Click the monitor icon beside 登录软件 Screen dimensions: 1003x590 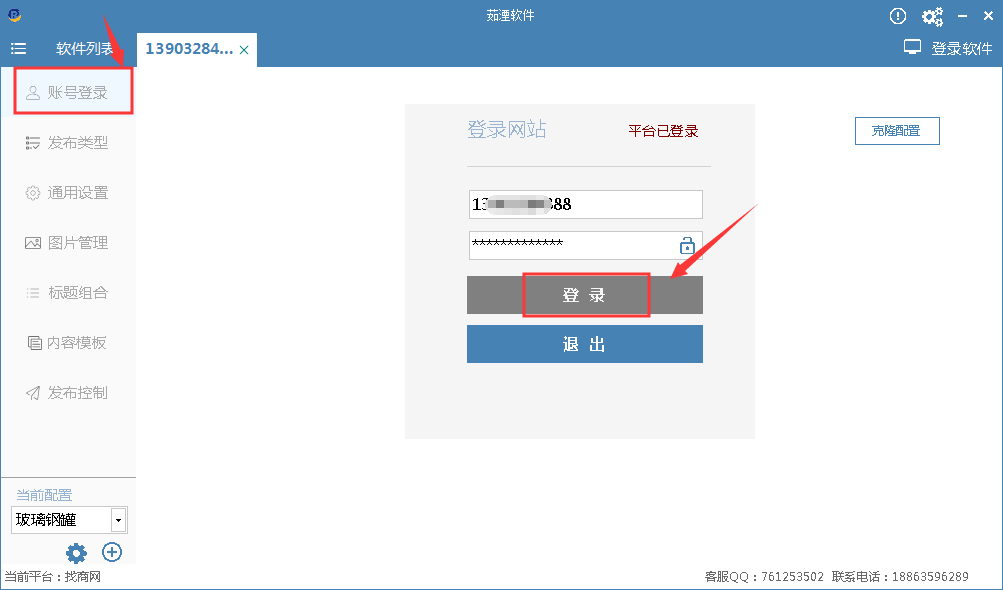pos(912,48)
